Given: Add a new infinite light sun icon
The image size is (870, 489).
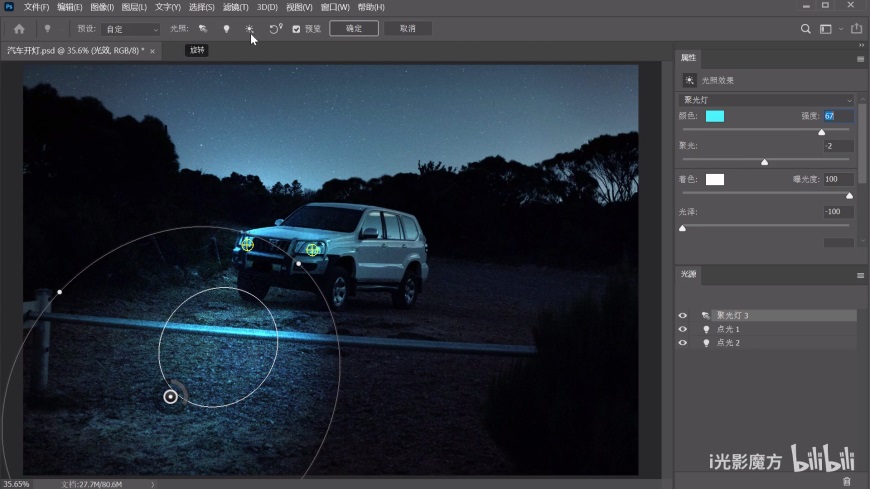Looking at the screenshot, I should click(x=249, y=29).
